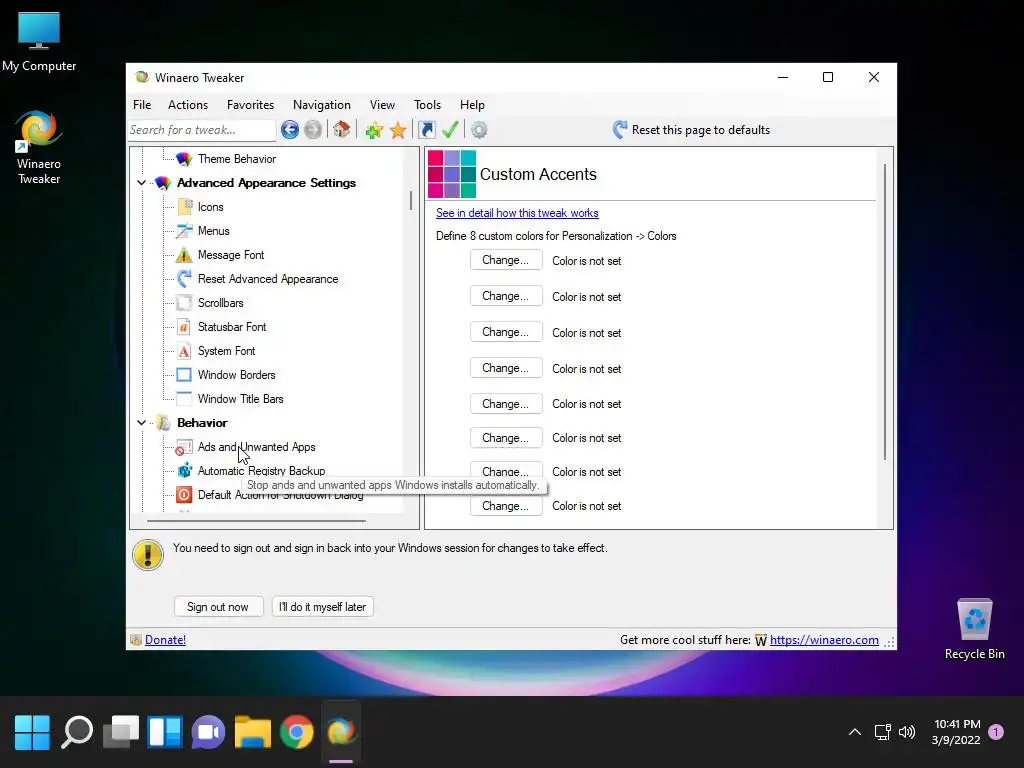Screen dimensions: 1024x768
Task: Click the Window Title Bars icon
Action: [185, 399]
